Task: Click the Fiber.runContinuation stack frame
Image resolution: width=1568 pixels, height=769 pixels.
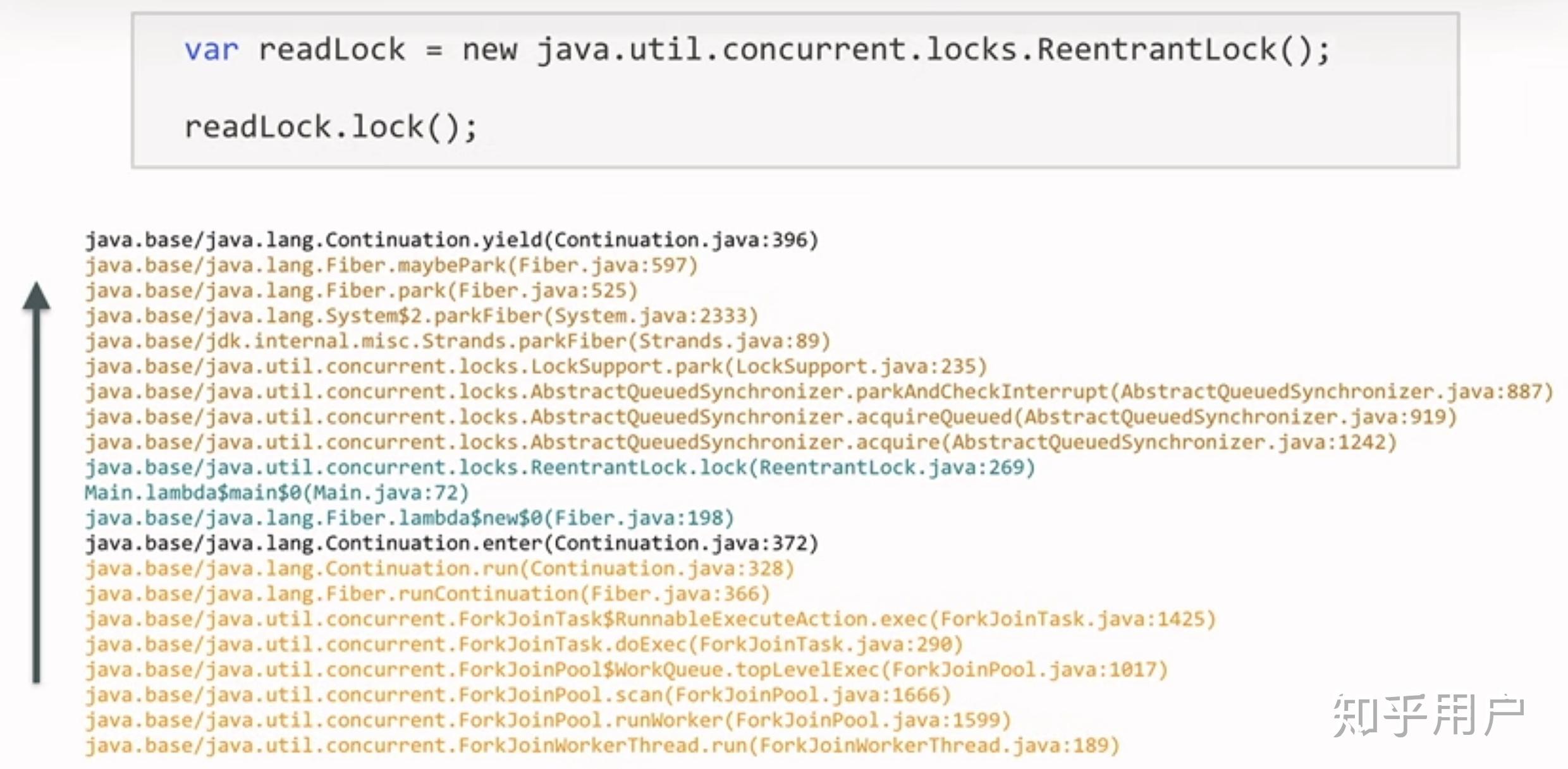Action: click(x=427, y=594)
